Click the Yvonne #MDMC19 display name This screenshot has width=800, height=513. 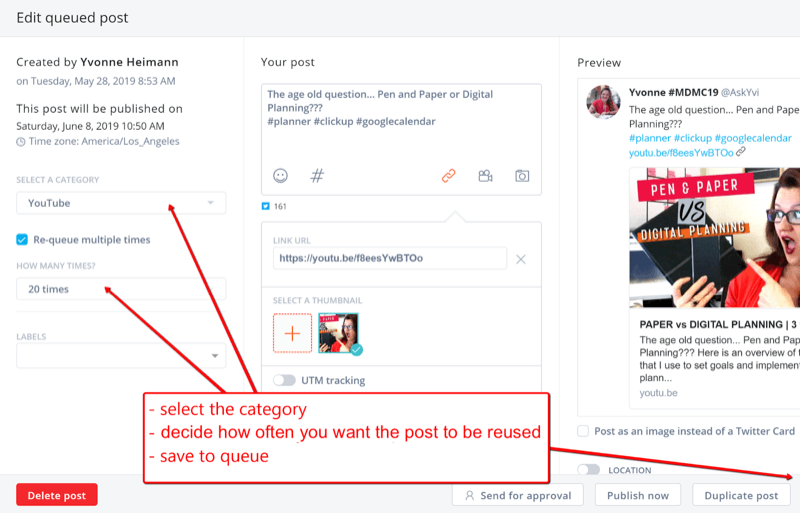pos(673,92)
